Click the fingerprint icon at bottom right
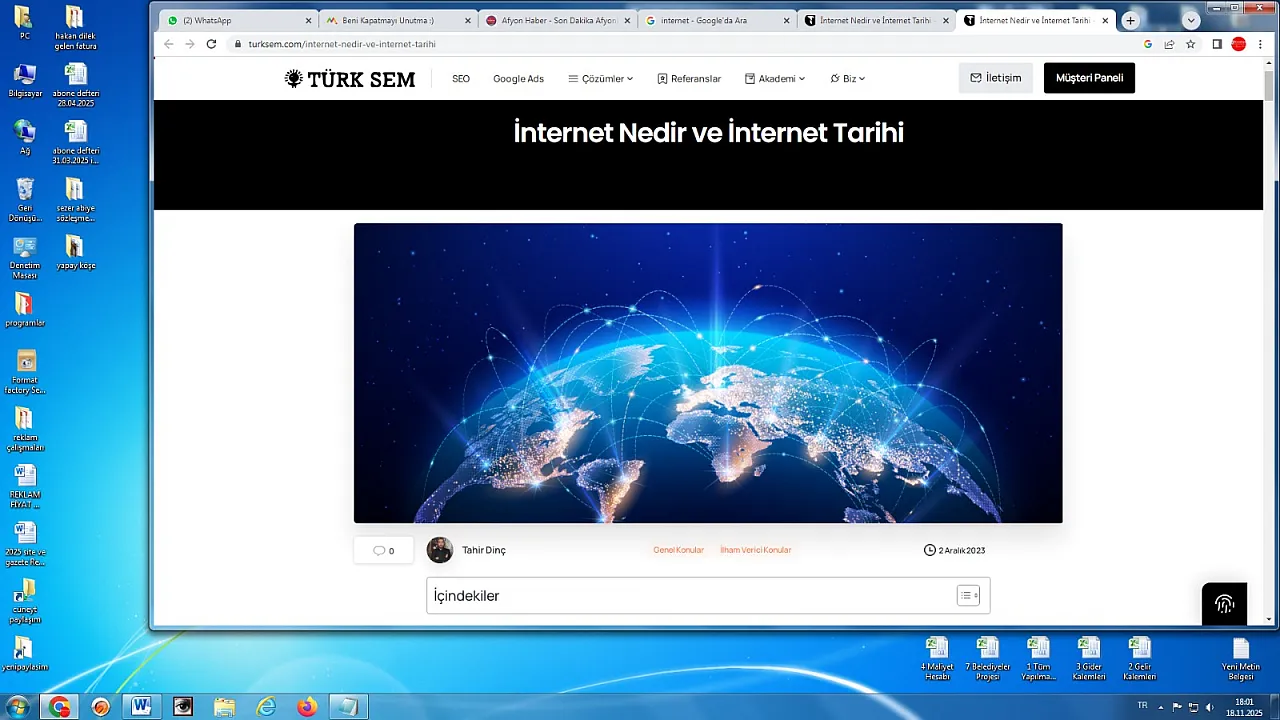Image resolution: width=1280 pixels, height=720 pixels. coord(1224,604)
